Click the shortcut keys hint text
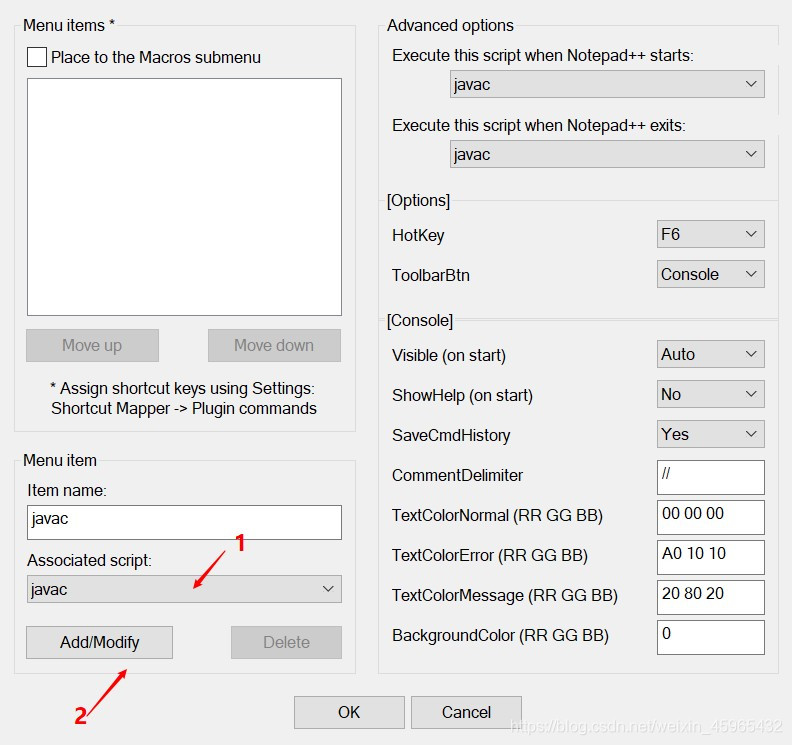Viewport: 792px width, 745px height. coord(183,399)
